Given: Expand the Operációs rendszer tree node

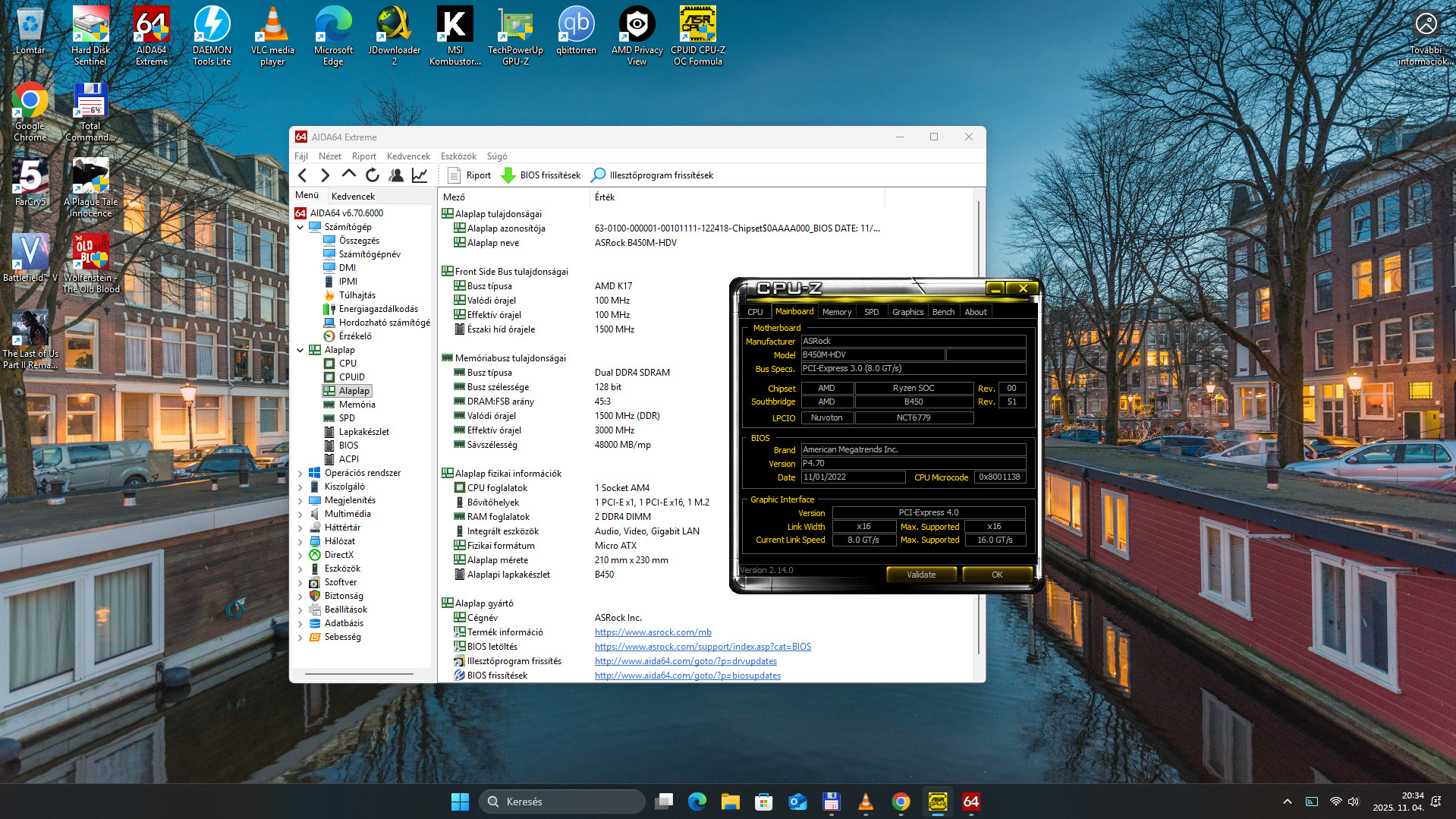Looking at the screenshot, I should pyautogui.click(x=300, y=473).
